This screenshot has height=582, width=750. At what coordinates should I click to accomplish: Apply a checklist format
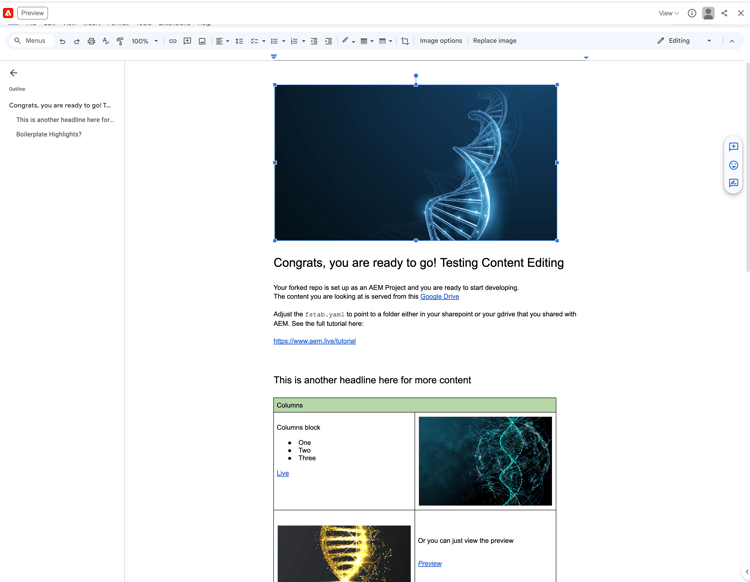[x=254, y=41]
